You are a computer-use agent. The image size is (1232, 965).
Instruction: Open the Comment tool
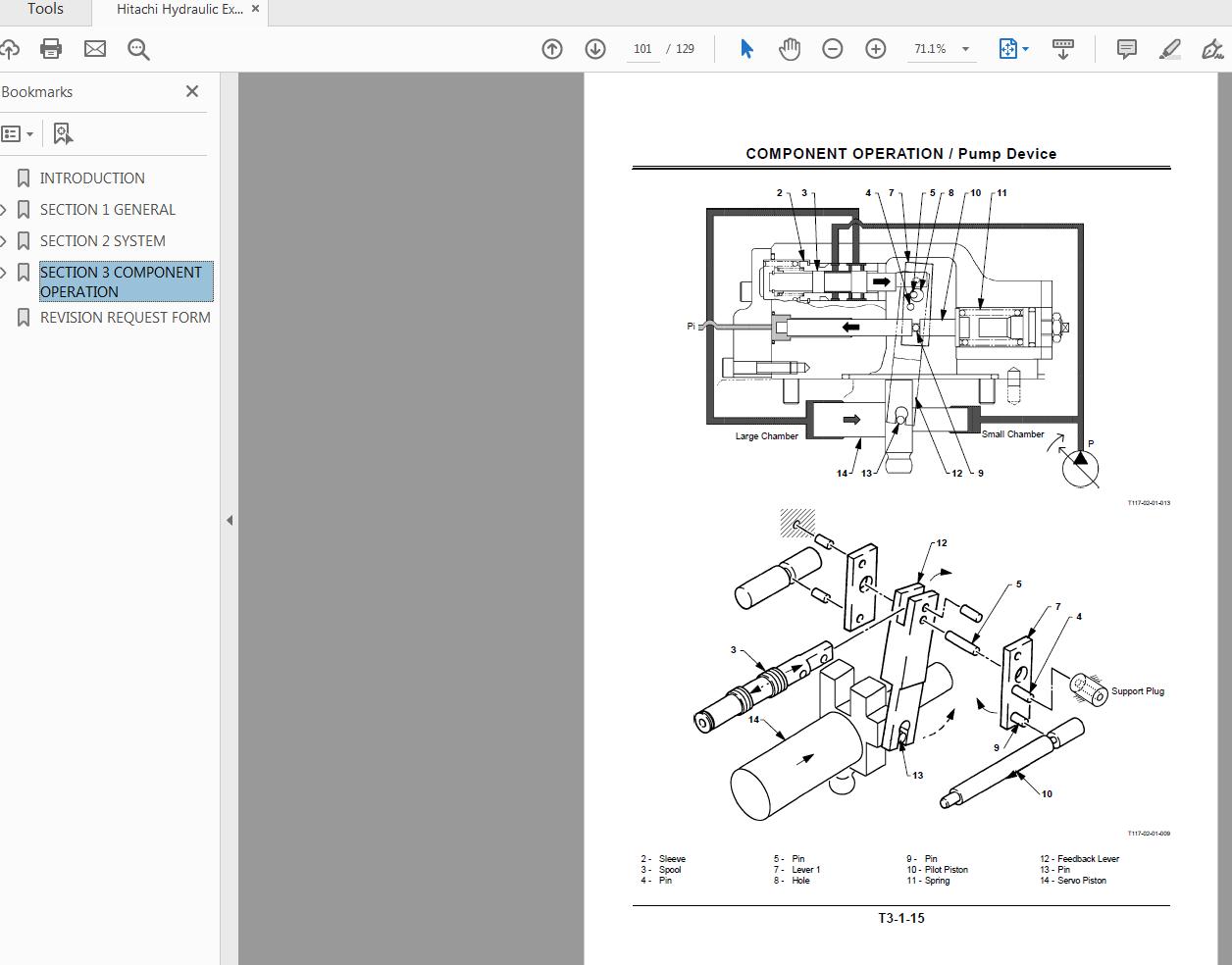1126,48
